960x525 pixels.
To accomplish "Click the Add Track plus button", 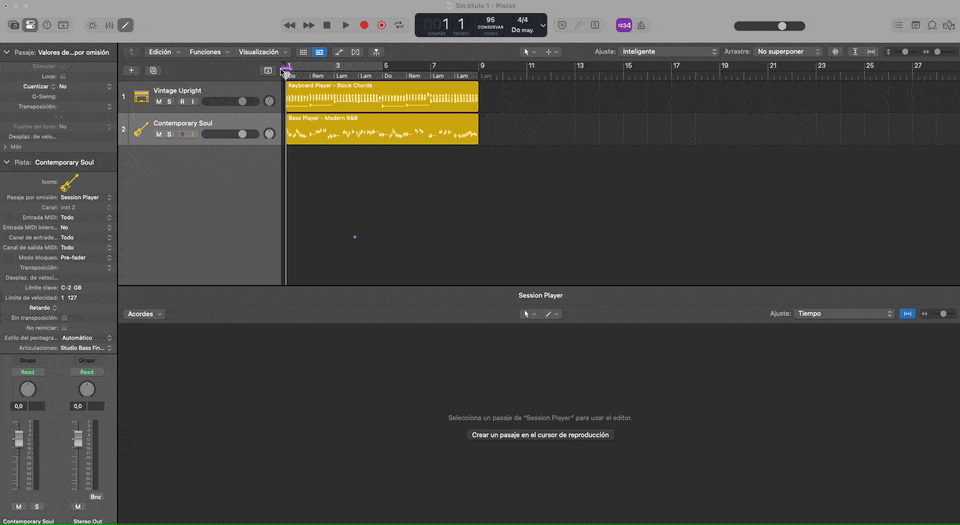I will [x=131, y=70].
